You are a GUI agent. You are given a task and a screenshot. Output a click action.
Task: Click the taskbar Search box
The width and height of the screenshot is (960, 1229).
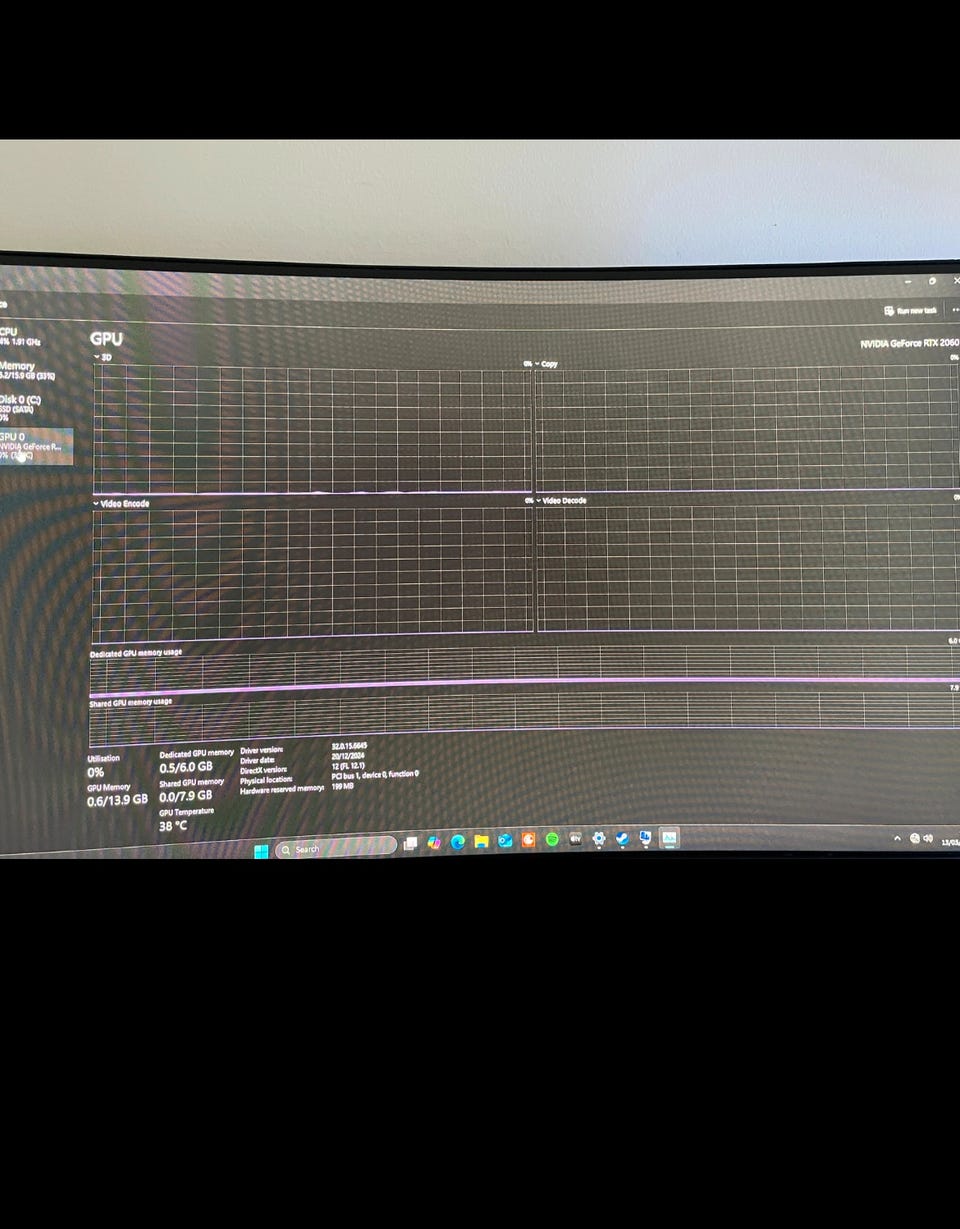tap(337, 848)
